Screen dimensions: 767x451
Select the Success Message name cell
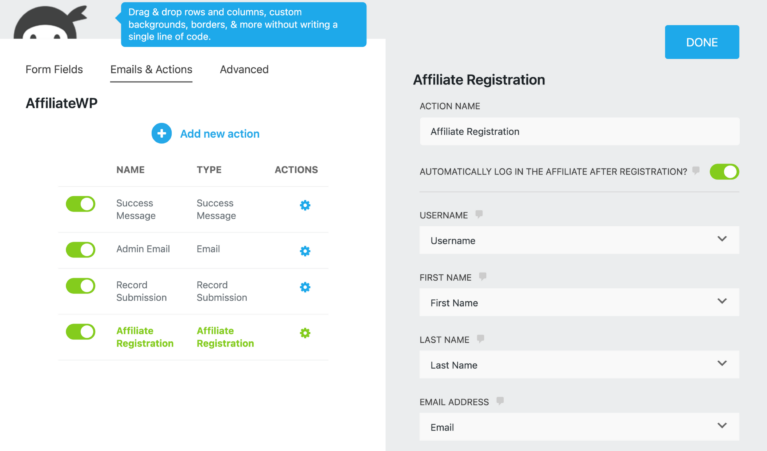[136, 209]
